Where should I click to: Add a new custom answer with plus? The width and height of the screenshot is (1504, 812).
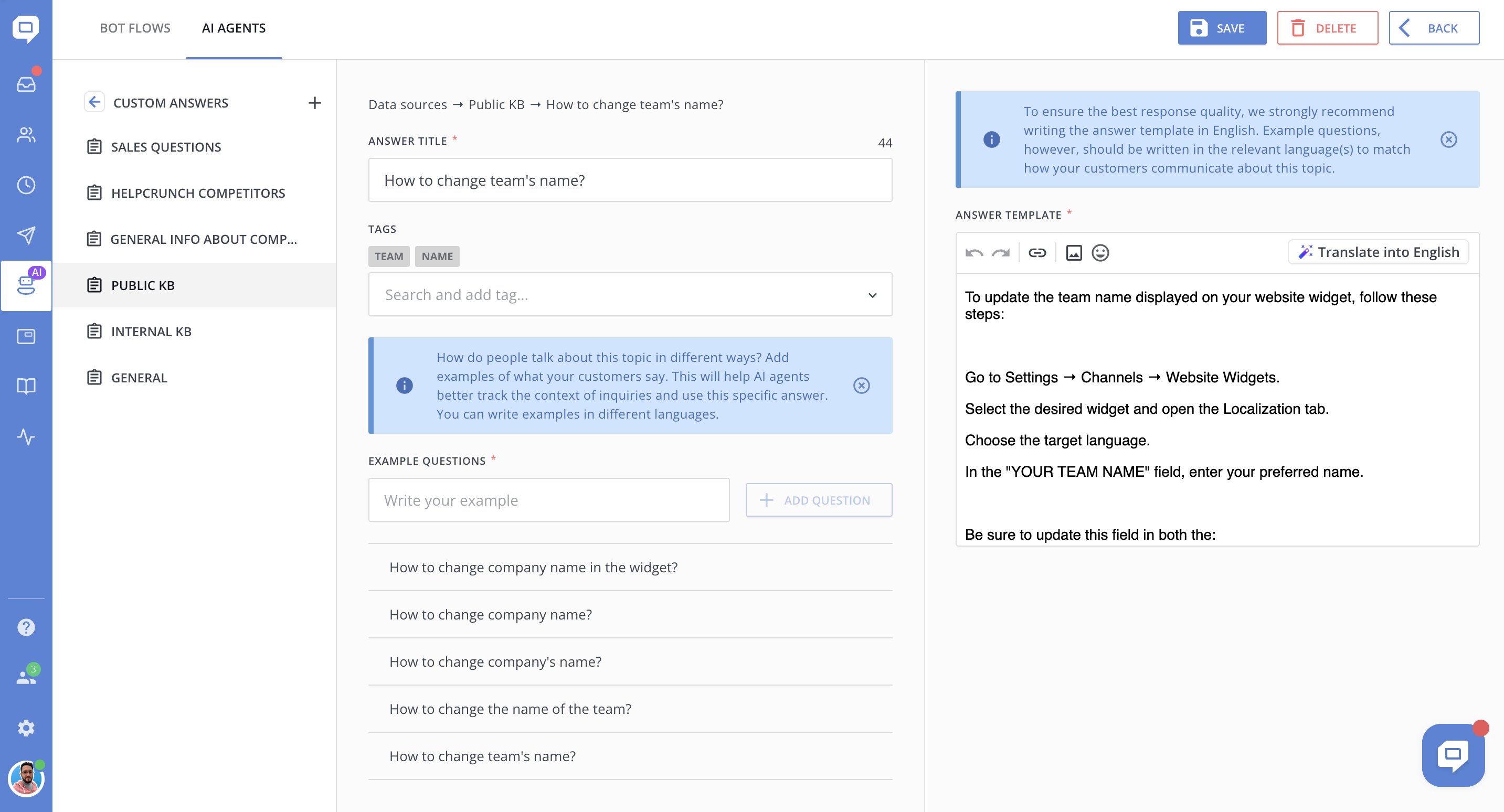click(x=315, y=103)
